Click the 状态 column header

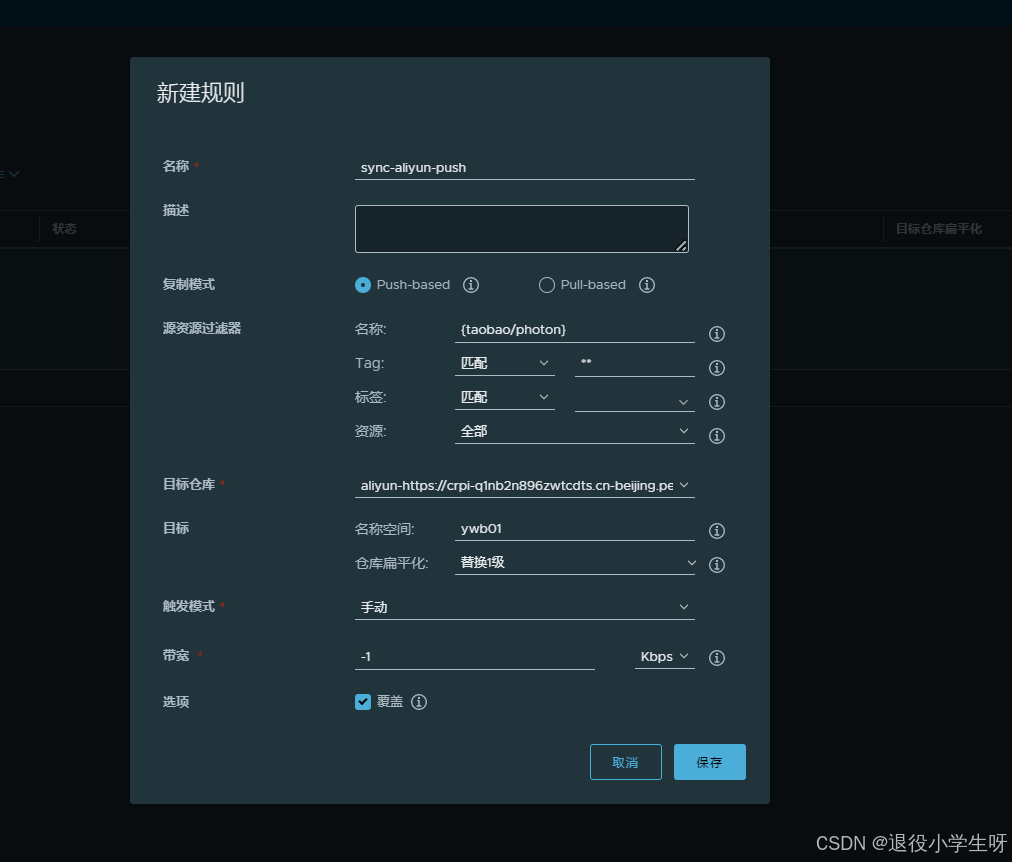tap(65, 228)
